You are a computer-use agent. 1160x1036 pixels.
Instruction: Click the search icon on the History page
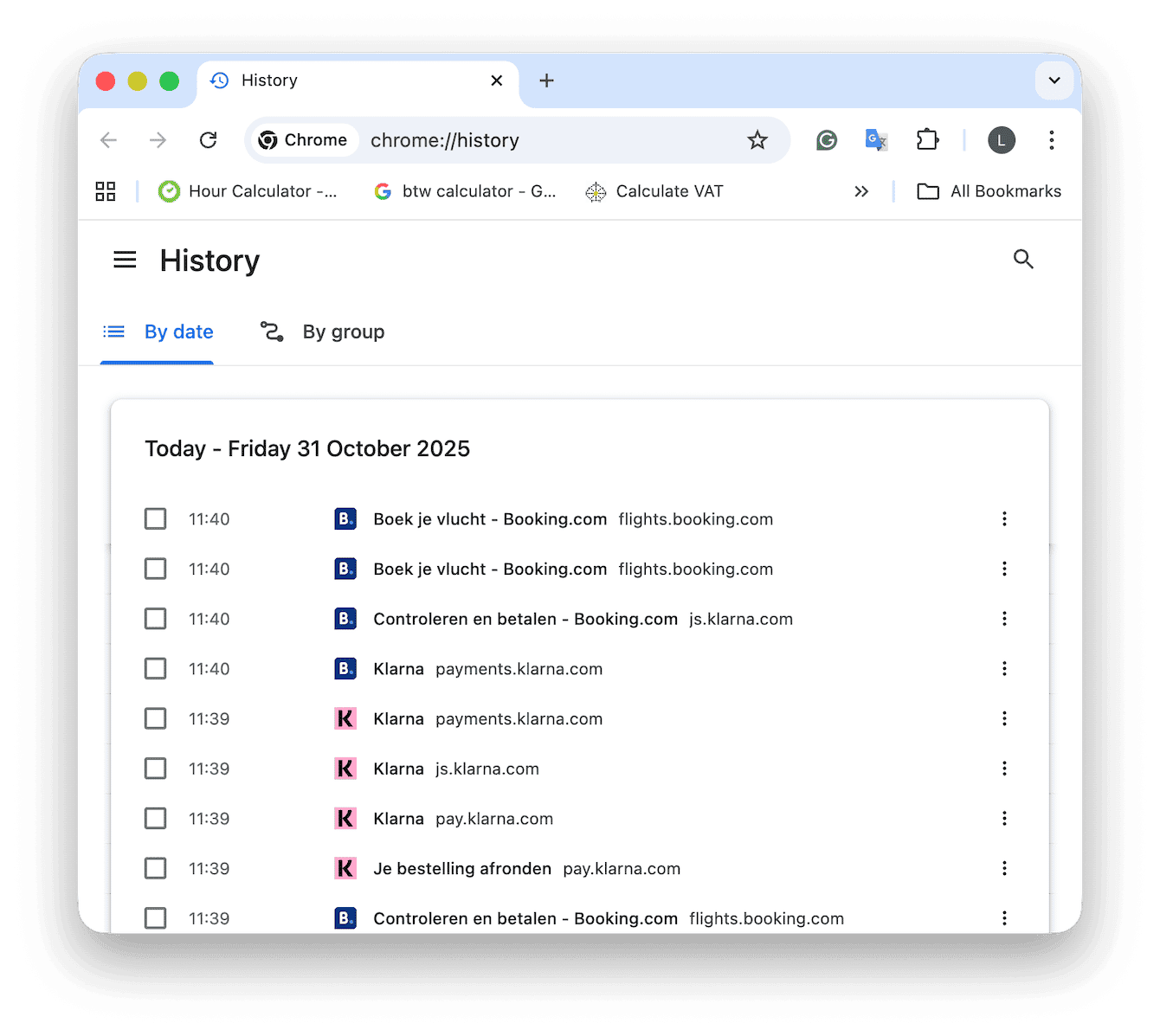pyautogui.click(x=1023, y=260)
